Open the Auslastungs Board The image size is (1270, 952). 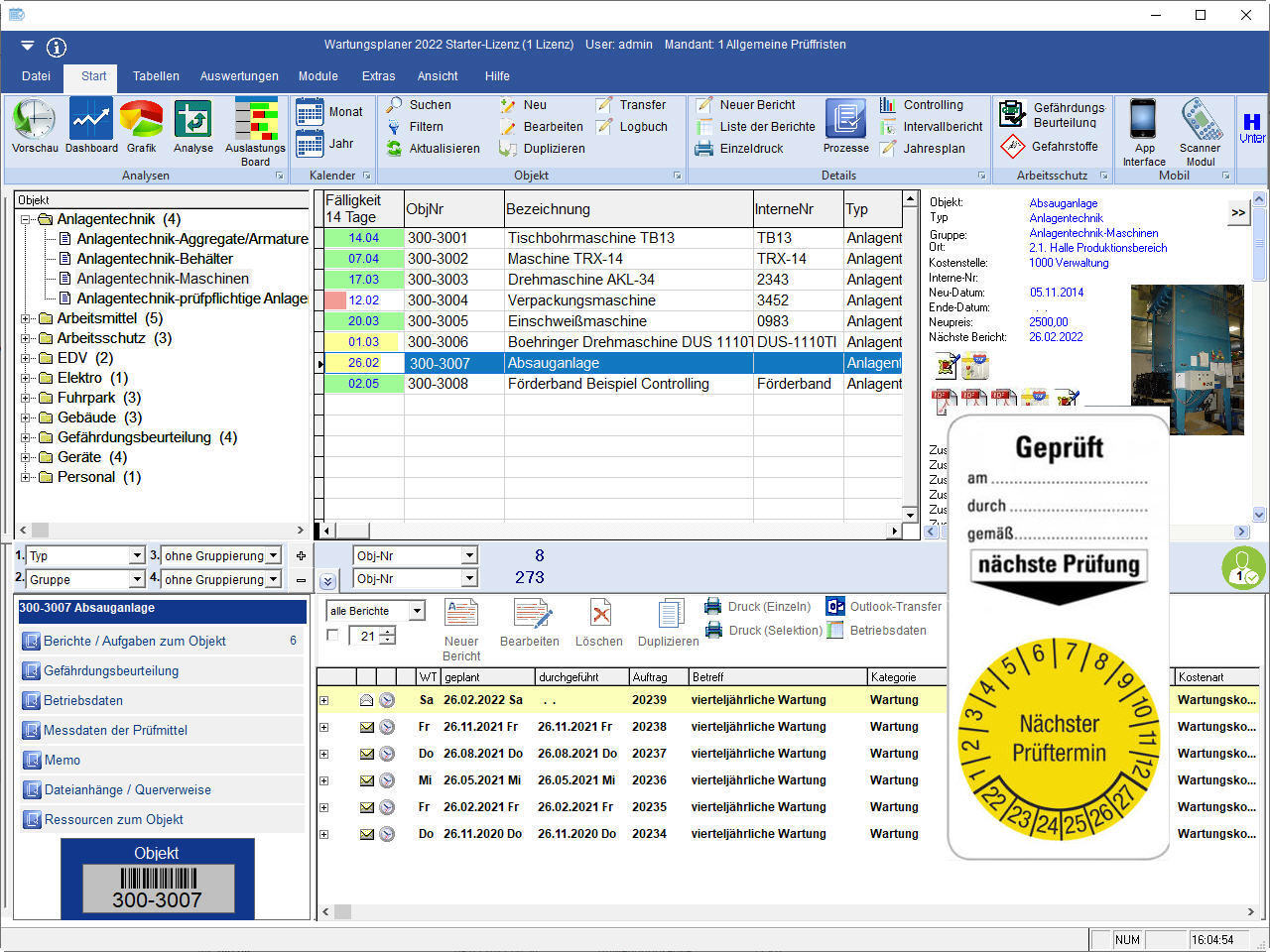[x=255, y=129]
